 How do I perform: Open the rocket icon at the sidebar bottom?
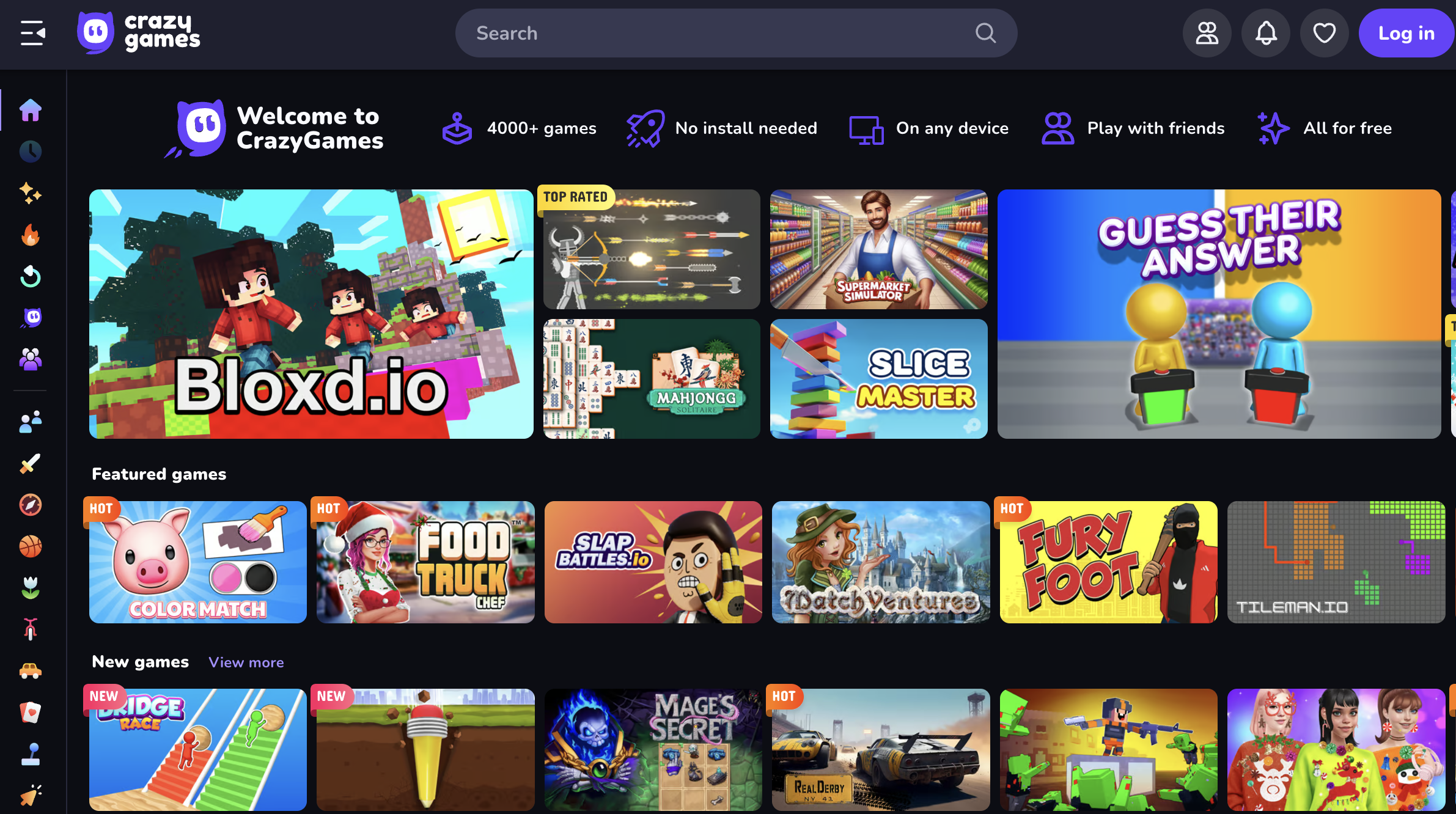point(31,796)
